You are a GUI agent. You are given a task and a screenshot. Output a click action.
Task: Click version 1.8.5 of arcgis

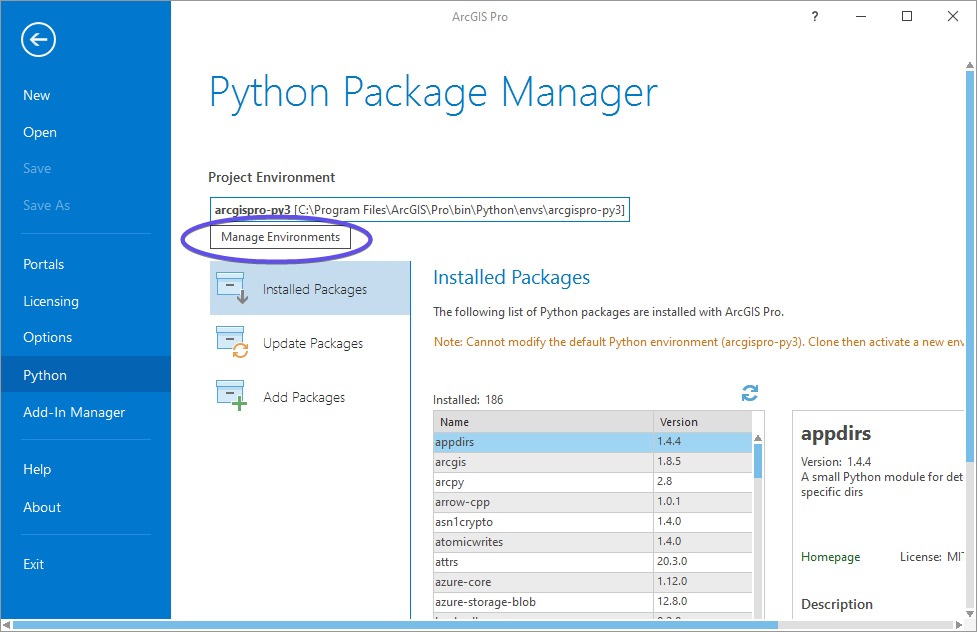[669, 461]
